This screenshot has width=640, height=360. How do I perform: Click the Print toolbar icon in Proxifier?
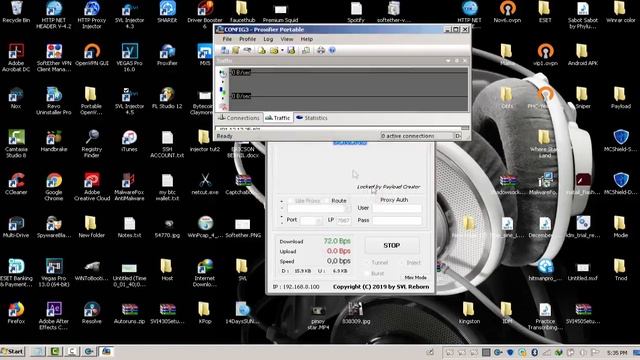coord(321,50)
